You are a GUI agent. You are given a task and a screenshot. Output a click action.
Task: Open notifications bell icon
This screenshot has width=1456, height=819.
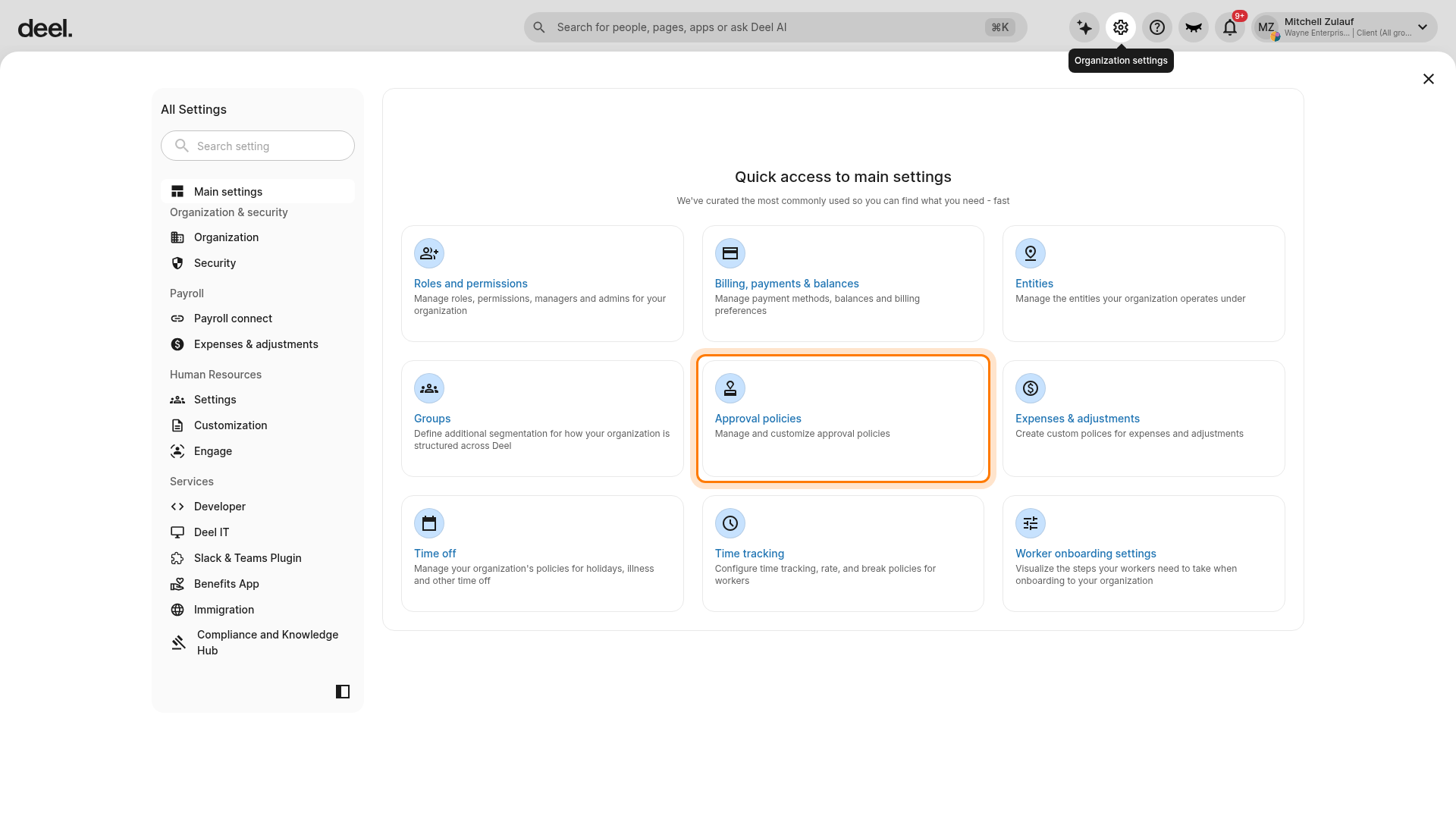(x=1230, y=27)
